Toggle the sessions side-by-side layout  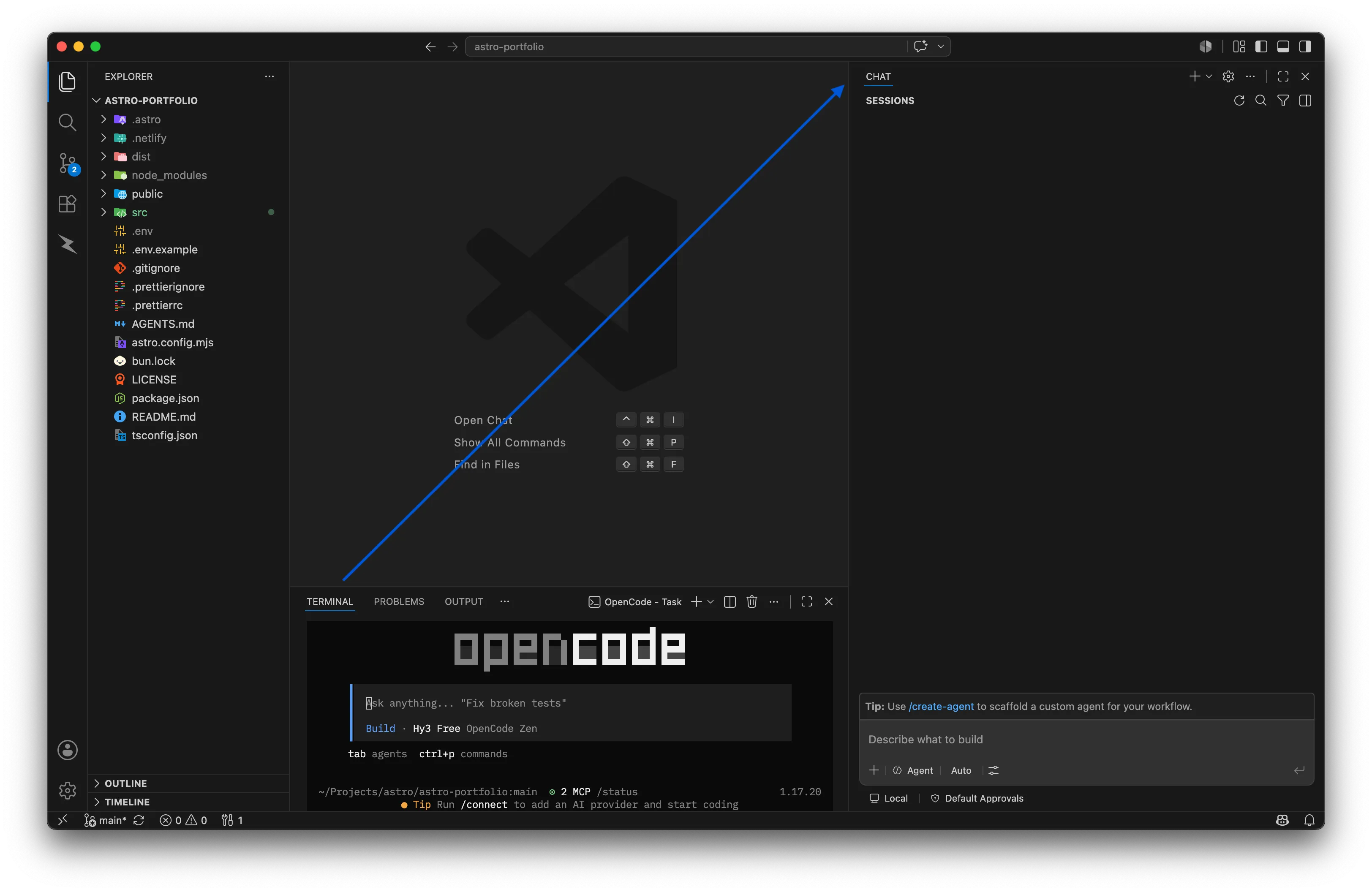click(1304, 100)
